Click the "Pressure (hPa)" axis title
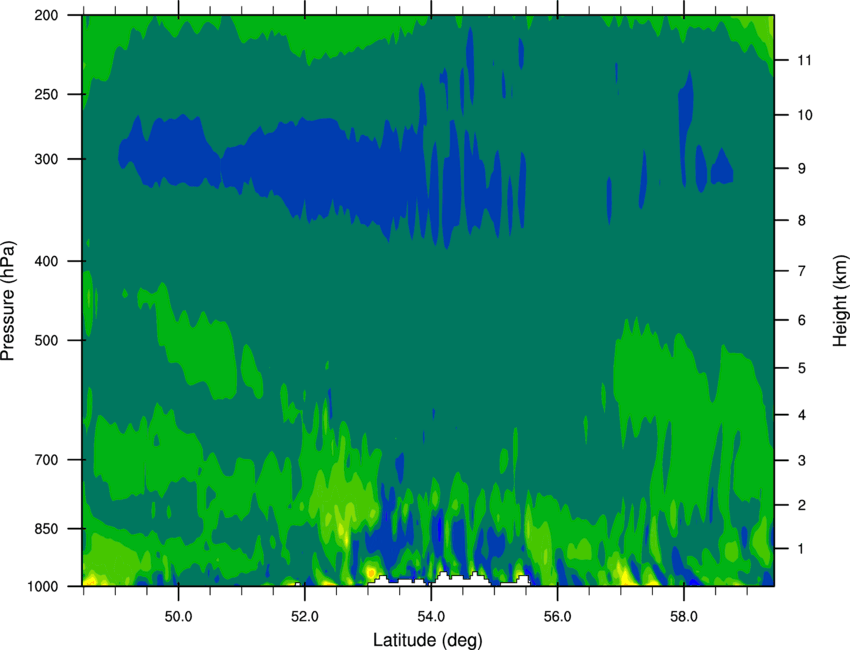 (x=9, y=301)
